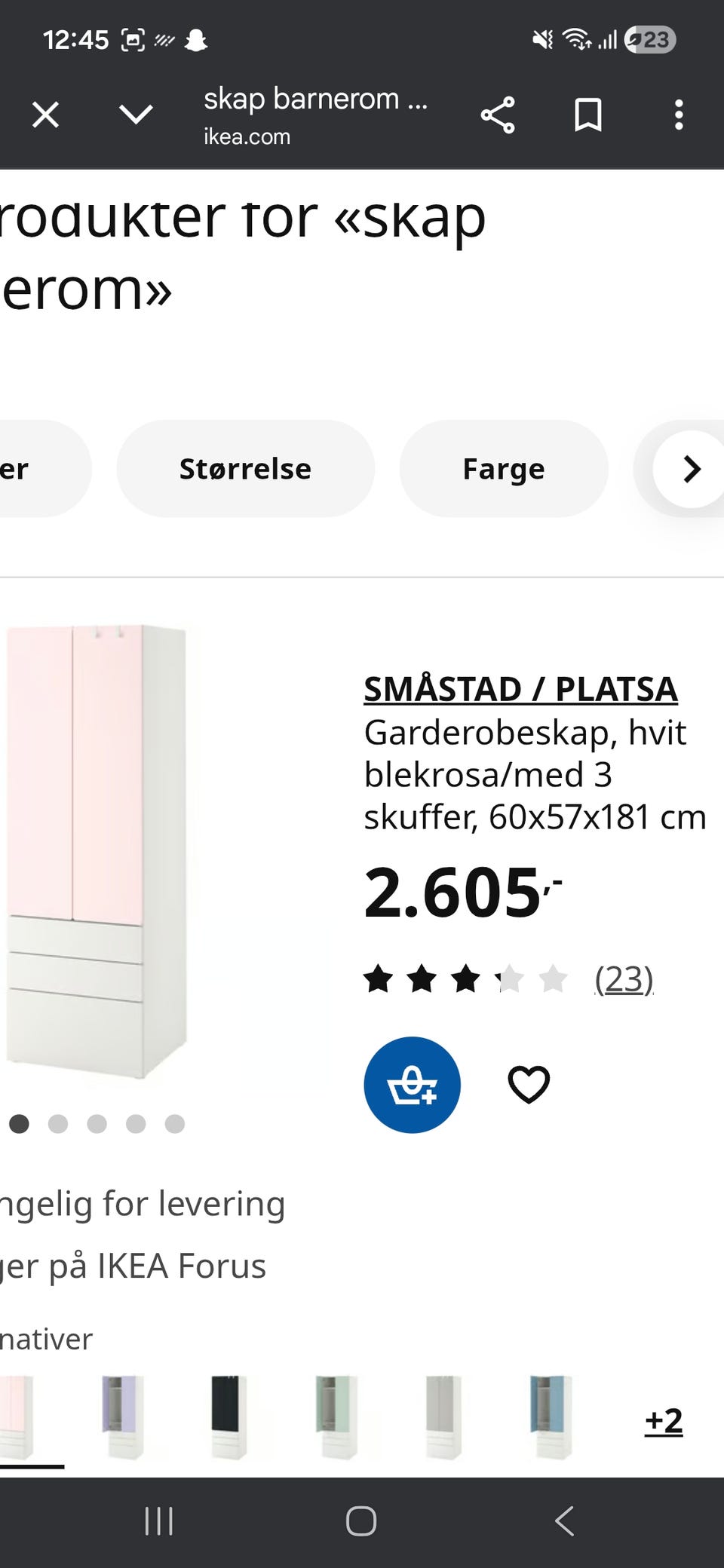Open browser three-dot overflow menu
Viewport: 724px width, 1568px height.
tap(679, 115)
